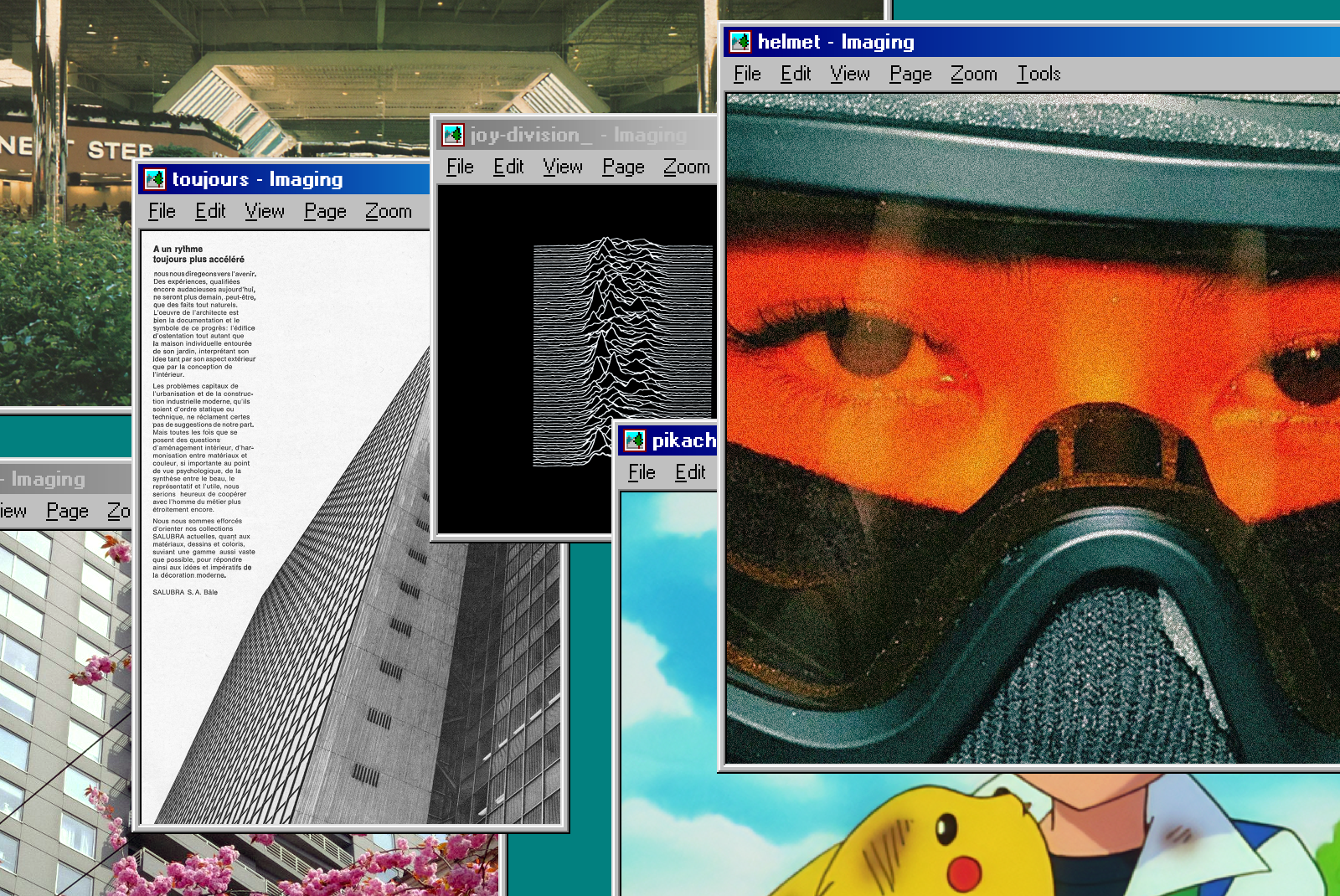Open Edit menu in helmet window
The height and width of the screenshot is (896, 1340).
796,74
